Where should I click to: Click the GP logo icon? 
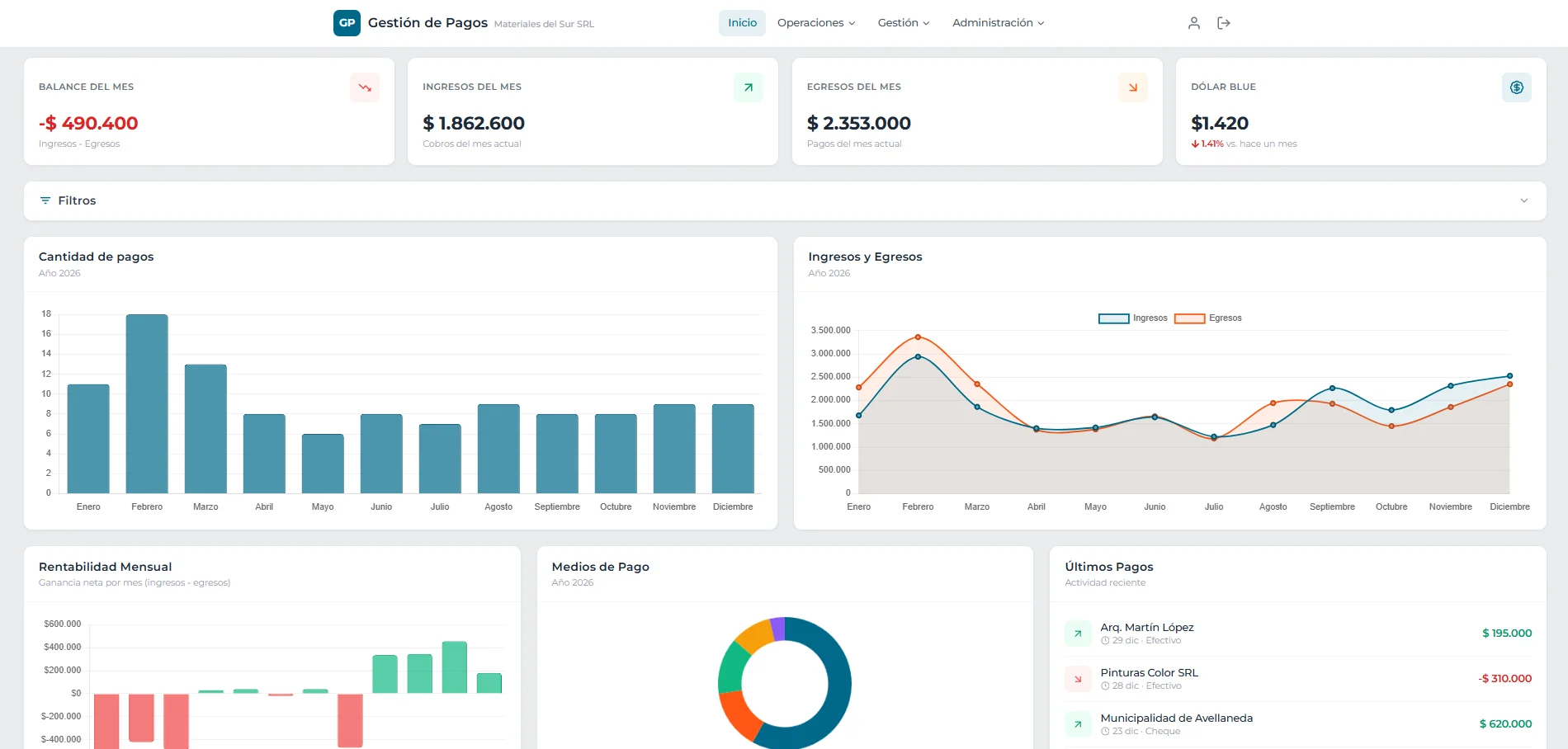pos(347,23)
